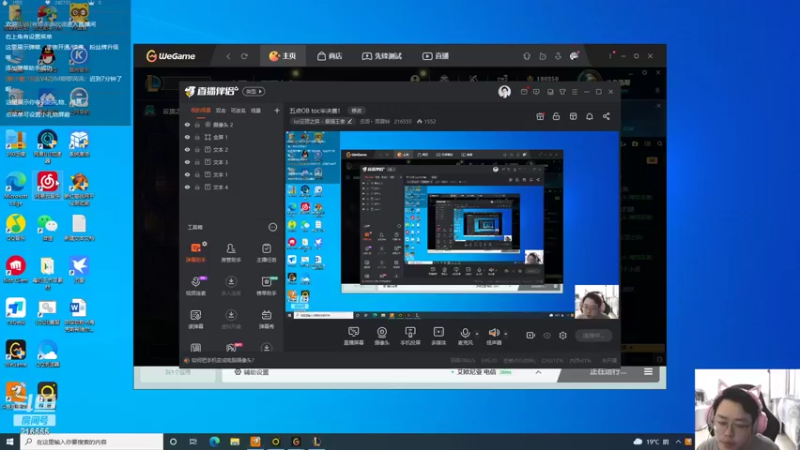Add a 摄像头 camera source
800x450 pixels.
pos(382,336)
